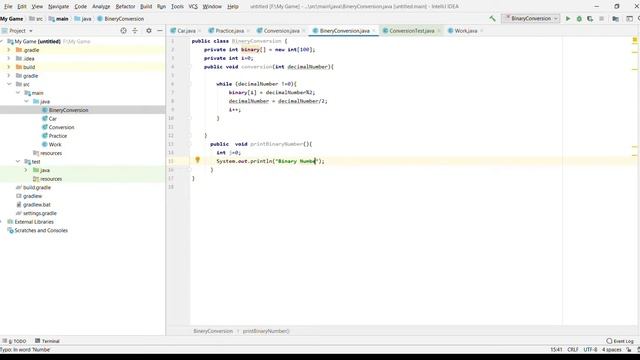
Task: Run with coverage icon in toolbar
Action: [x=590, y=18]
